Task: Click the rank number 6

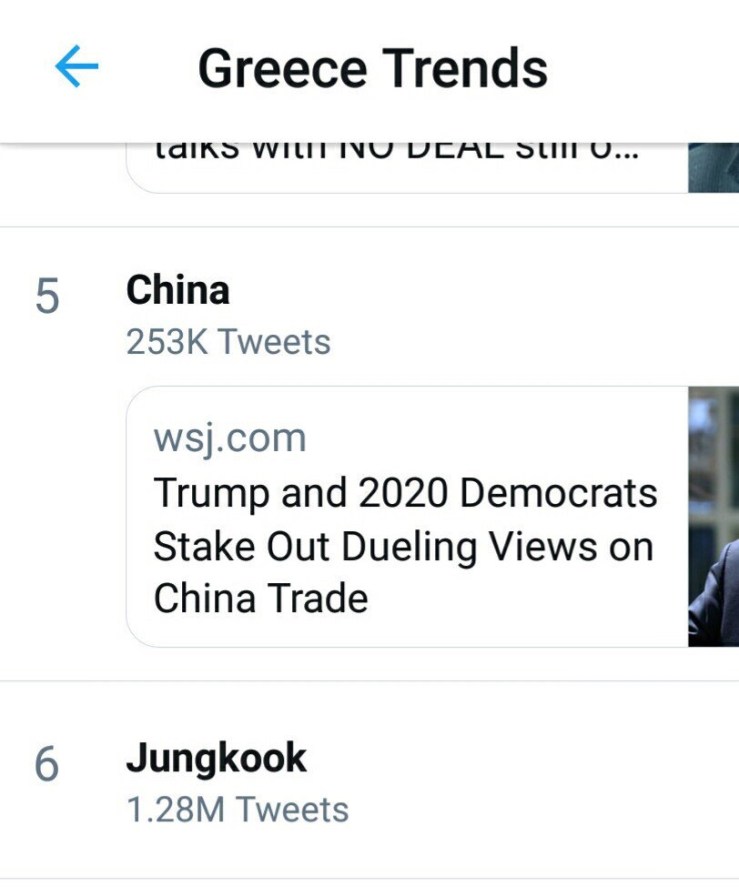Action: [47, 765]
